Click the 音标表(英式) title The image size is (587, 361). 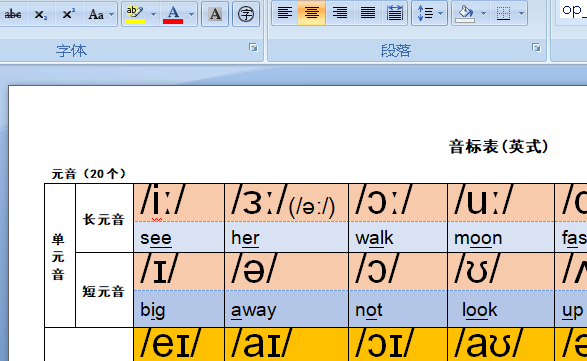[x=499, y=147]
